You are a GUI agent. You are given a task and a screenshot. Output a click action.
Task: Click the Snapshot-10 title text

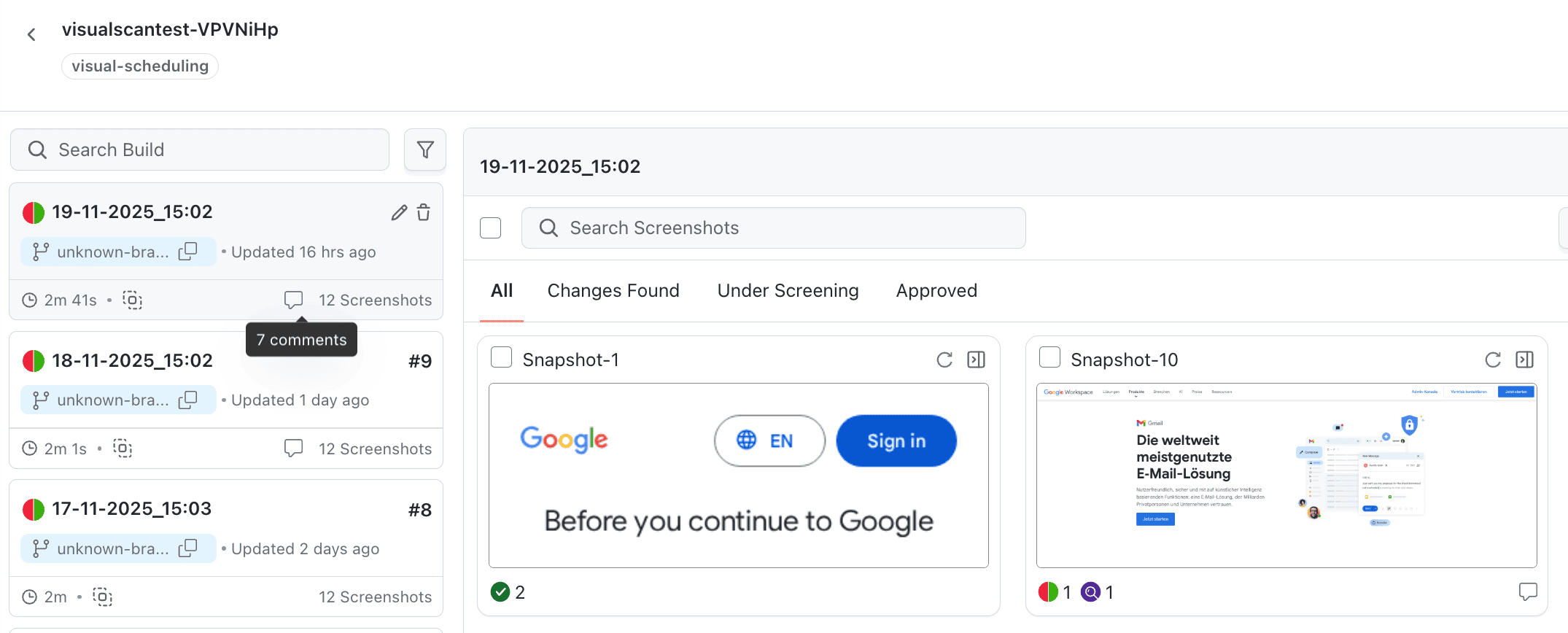pyautogui.click(x=1124, y=360)
